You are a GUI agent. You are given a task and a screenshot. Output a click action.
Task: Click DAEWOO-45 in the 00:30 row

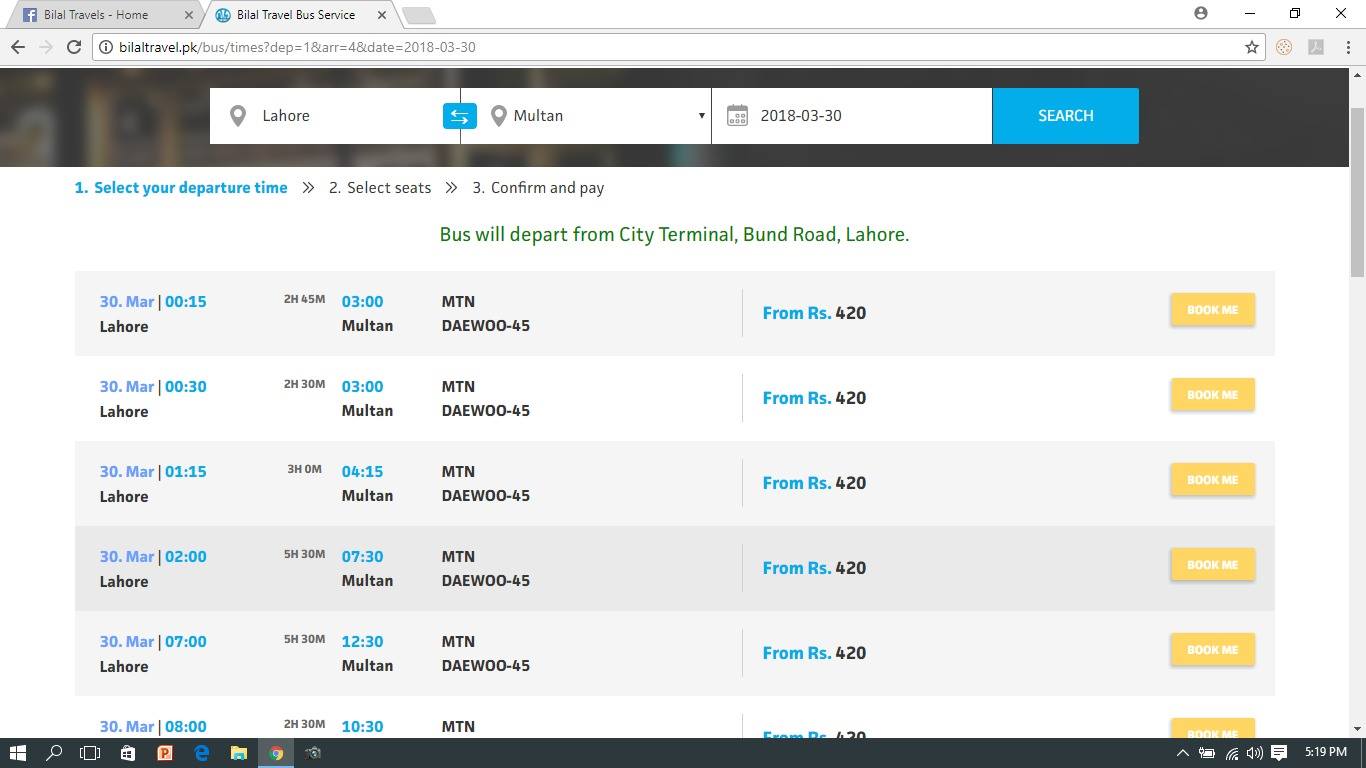(486, 411)
